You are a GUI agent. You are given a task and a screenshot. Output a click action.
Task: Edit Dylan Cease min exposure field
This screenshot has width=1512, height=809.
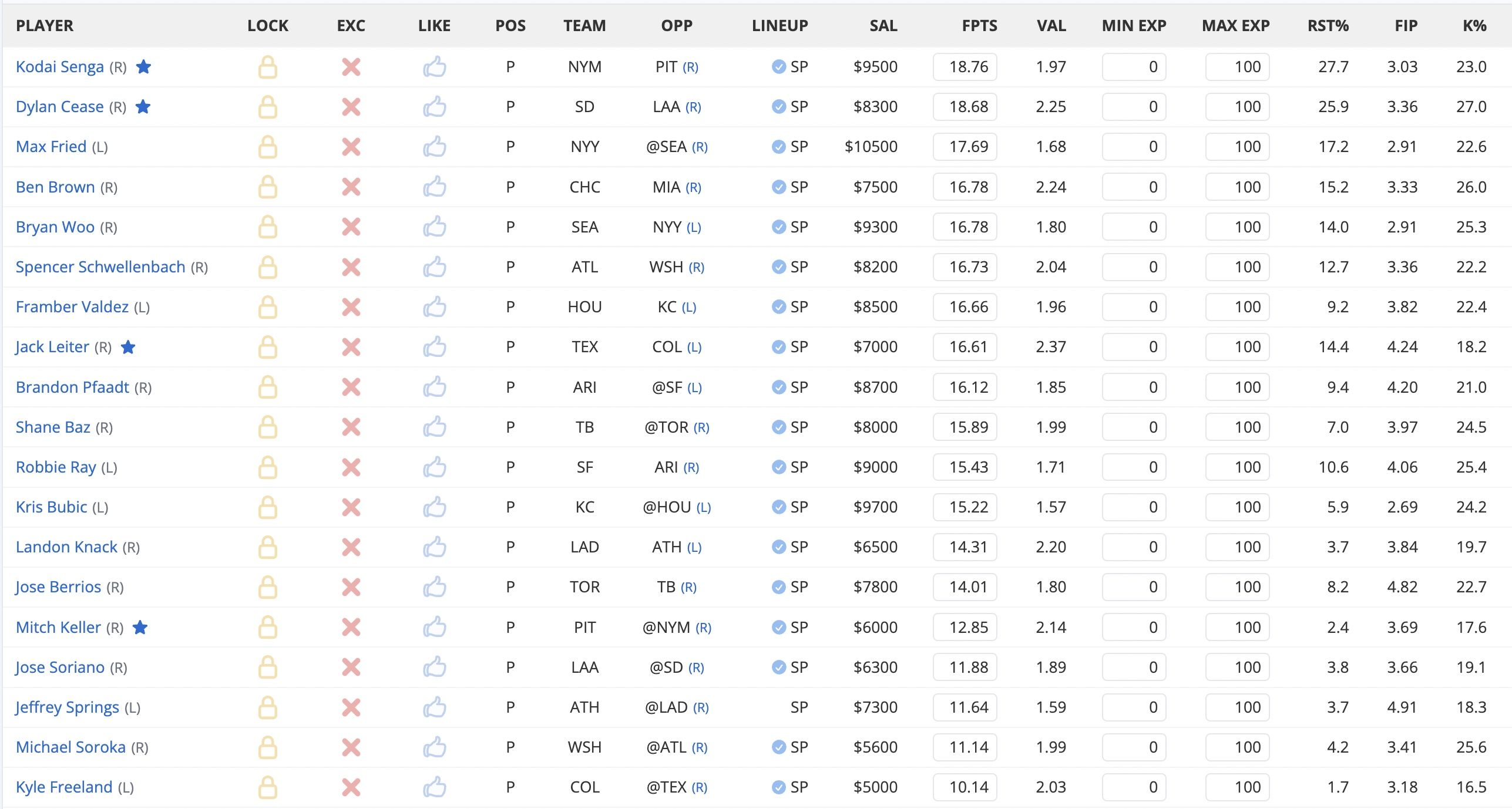coord(1134,107)
